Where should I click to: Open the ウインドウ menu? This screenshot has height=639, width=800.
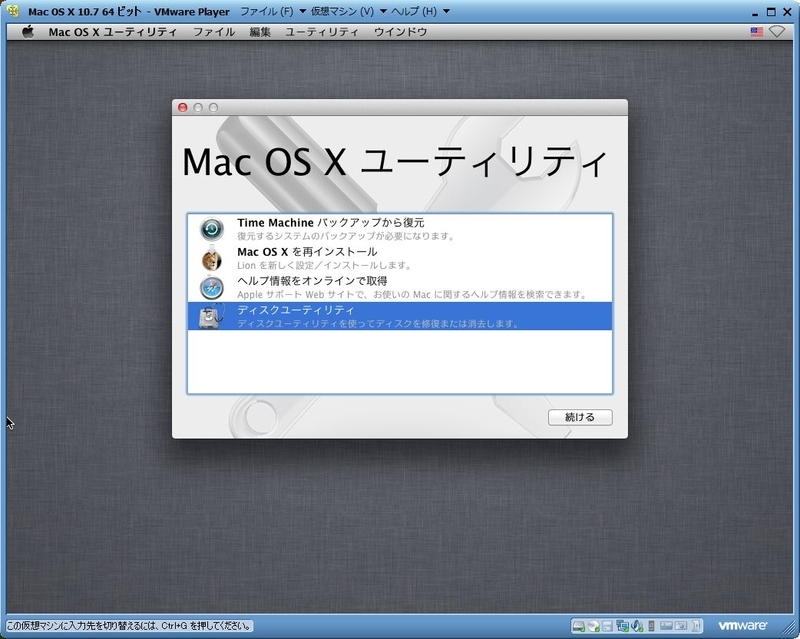pos(400,32)
